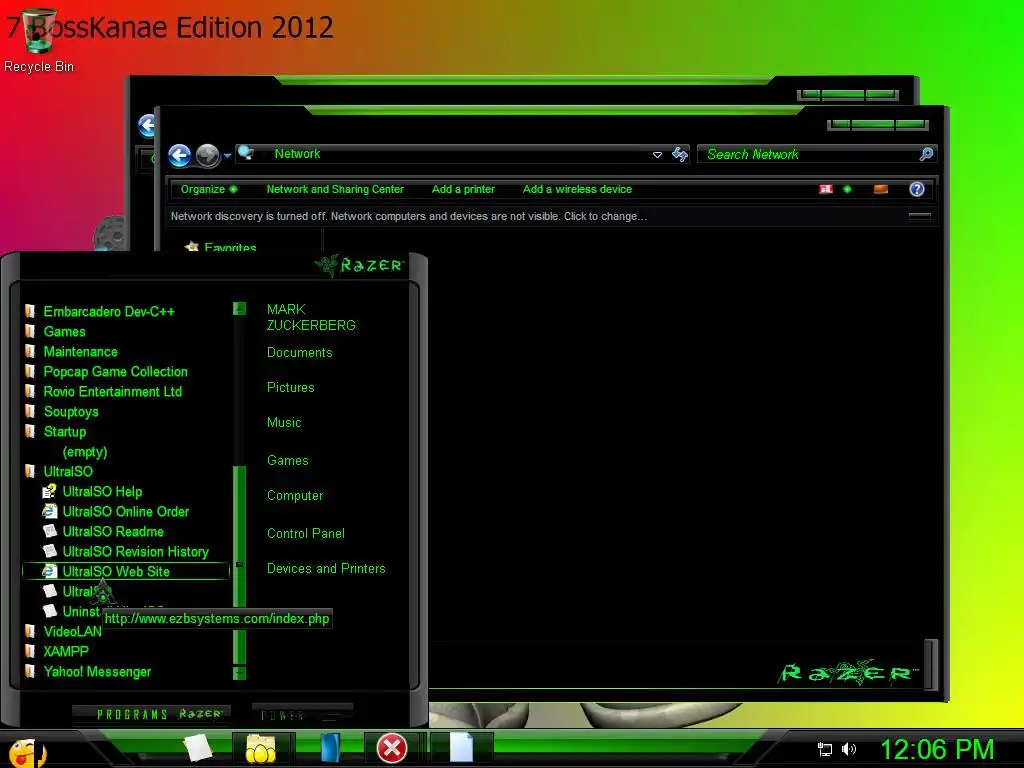1024x768 pixels.
Task: Toggle the preview pane icon
Action: point(881,189)
